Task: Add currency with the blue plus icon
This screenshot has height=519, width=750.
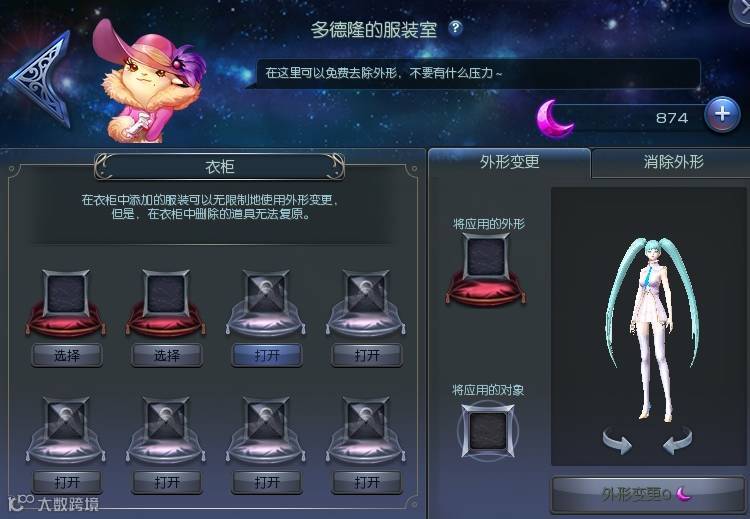Action: (x=722, y=114)
